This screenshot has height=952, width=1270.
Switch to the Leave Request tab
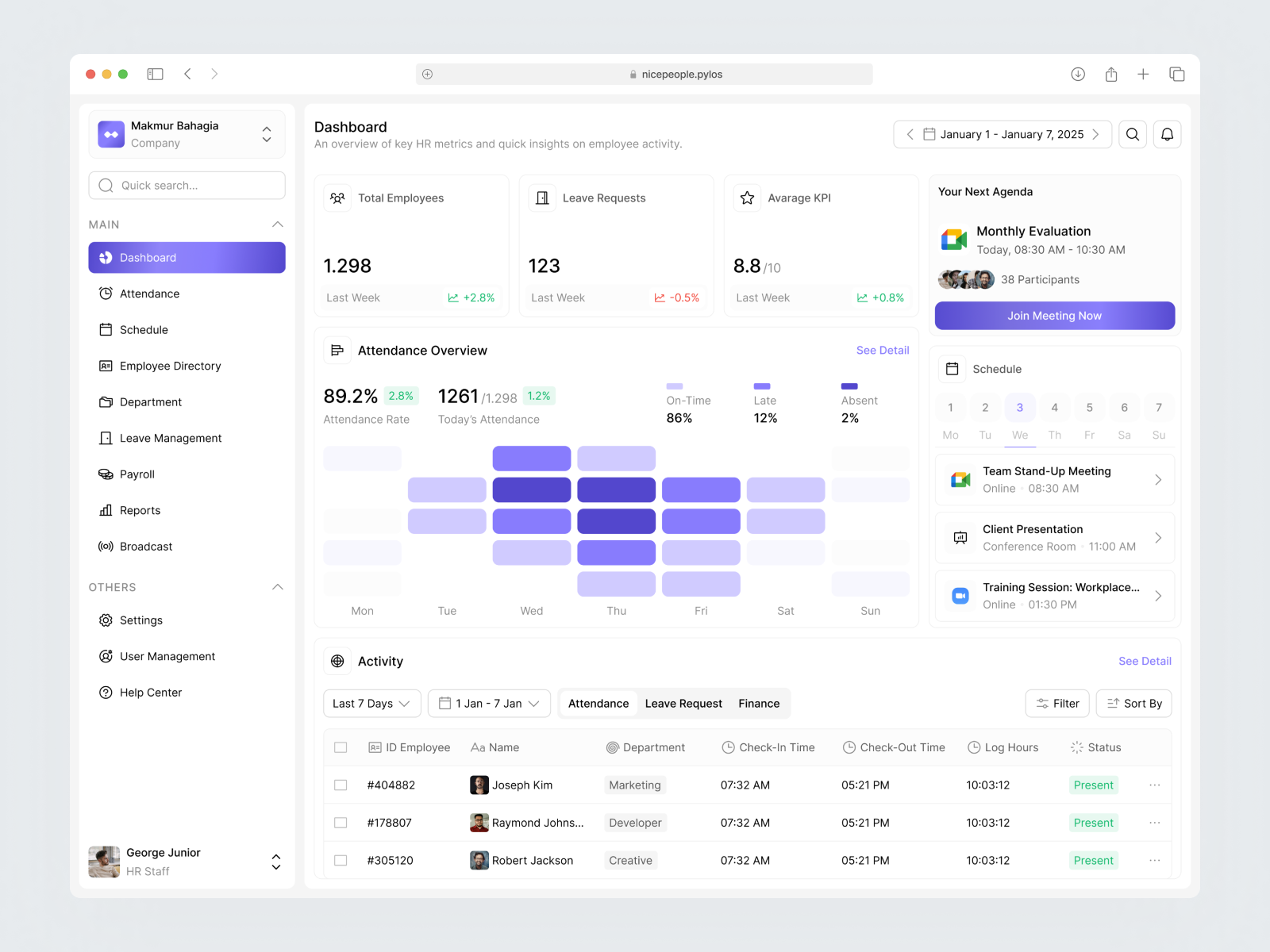tap(683, 704)
